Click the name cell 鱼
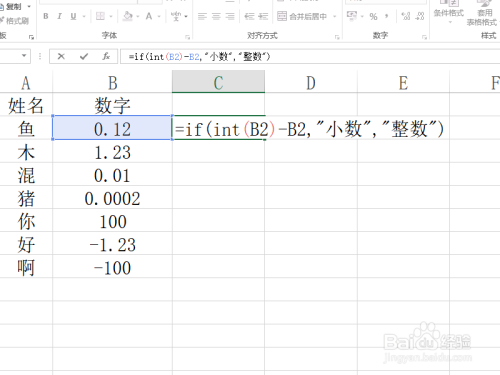This screenshot has height=375, width=500. click(26, 129)
